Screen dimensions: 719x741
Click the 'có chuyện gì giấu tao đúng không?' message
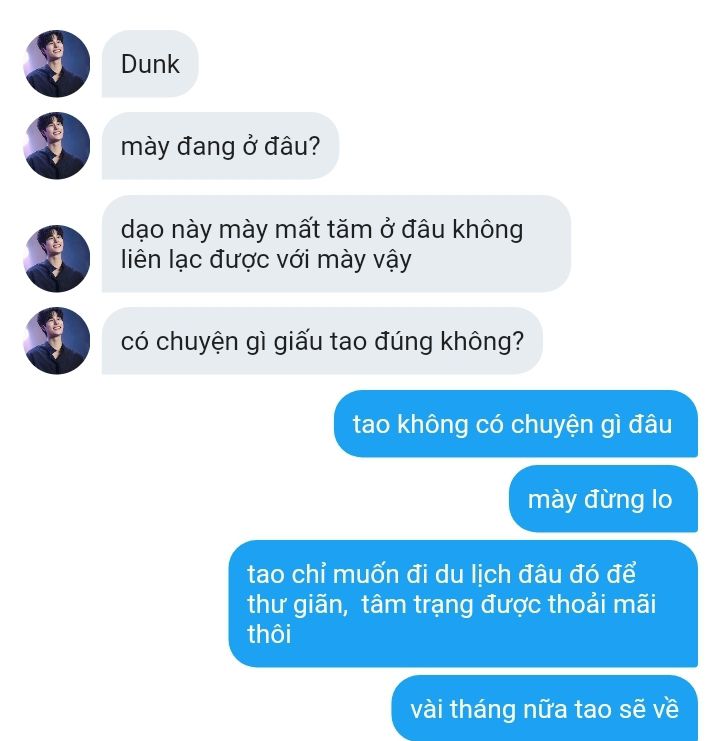pos(322,341)
